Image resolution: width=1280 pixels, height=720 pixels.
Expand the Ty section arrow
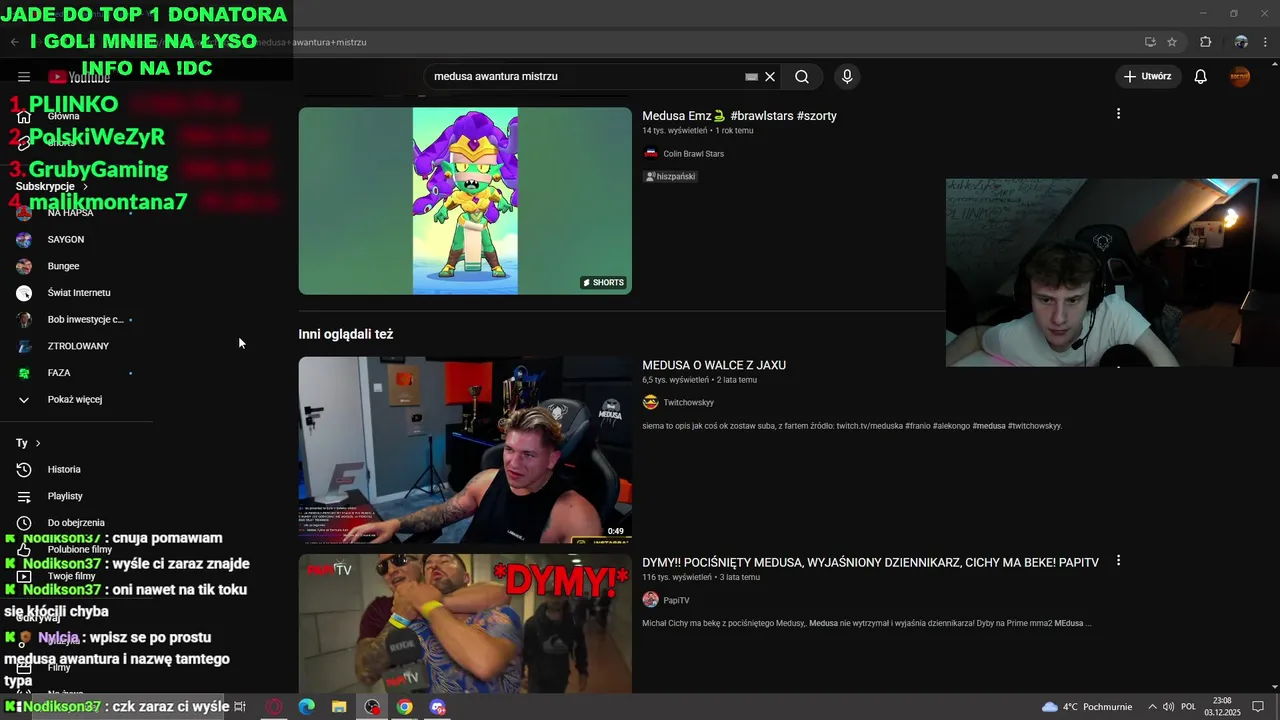point(38,443)
